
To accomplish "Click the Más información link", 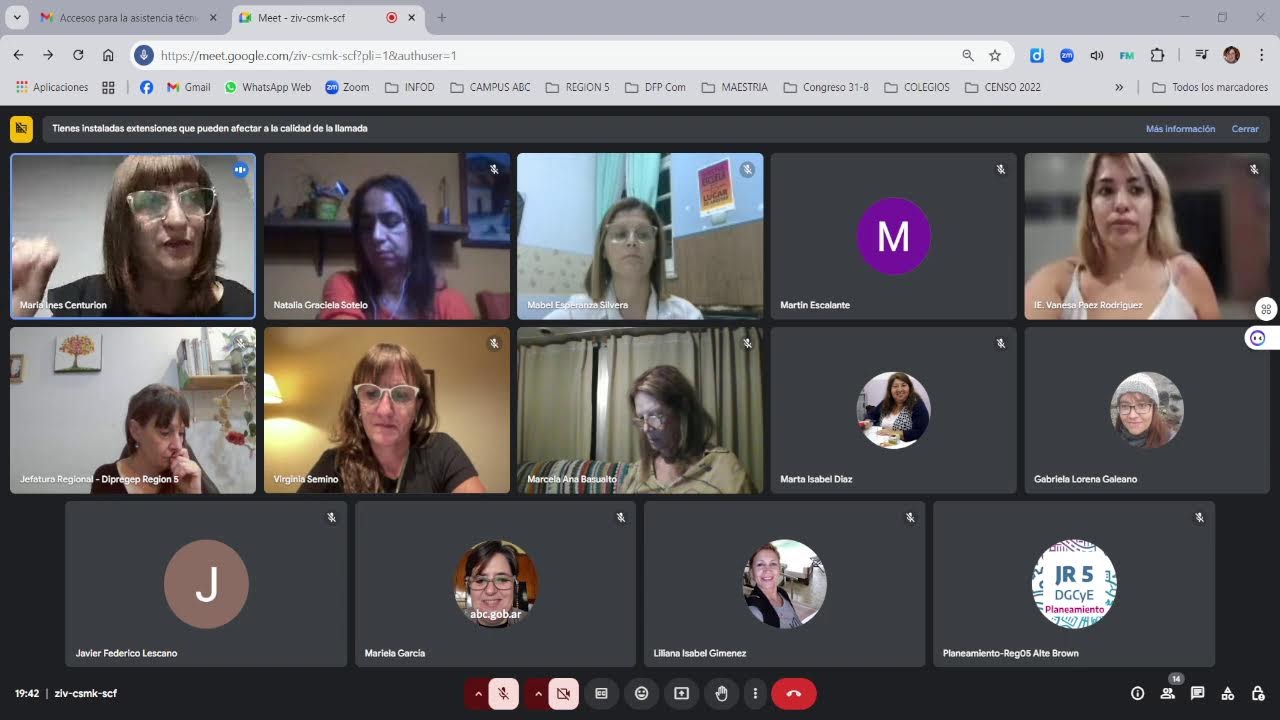I will 1180,129.
